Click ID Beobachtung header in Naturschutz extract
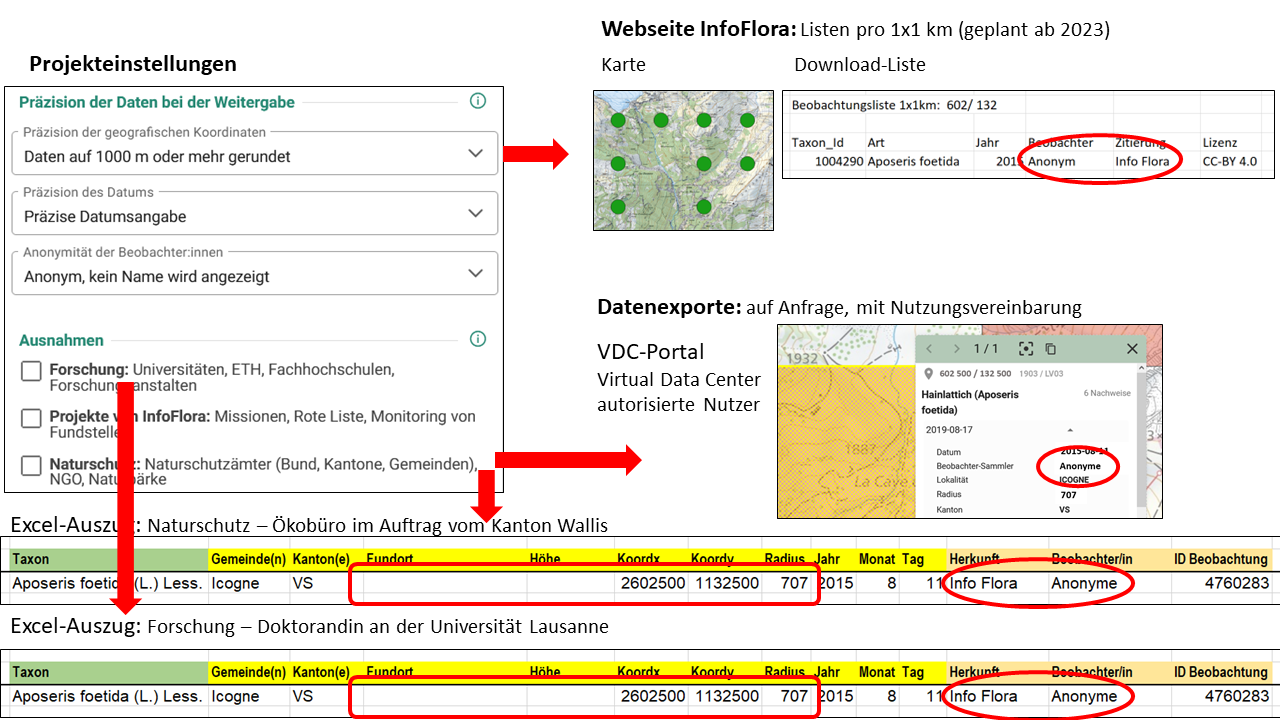The image size is (1280, 720). [1220, 559]
